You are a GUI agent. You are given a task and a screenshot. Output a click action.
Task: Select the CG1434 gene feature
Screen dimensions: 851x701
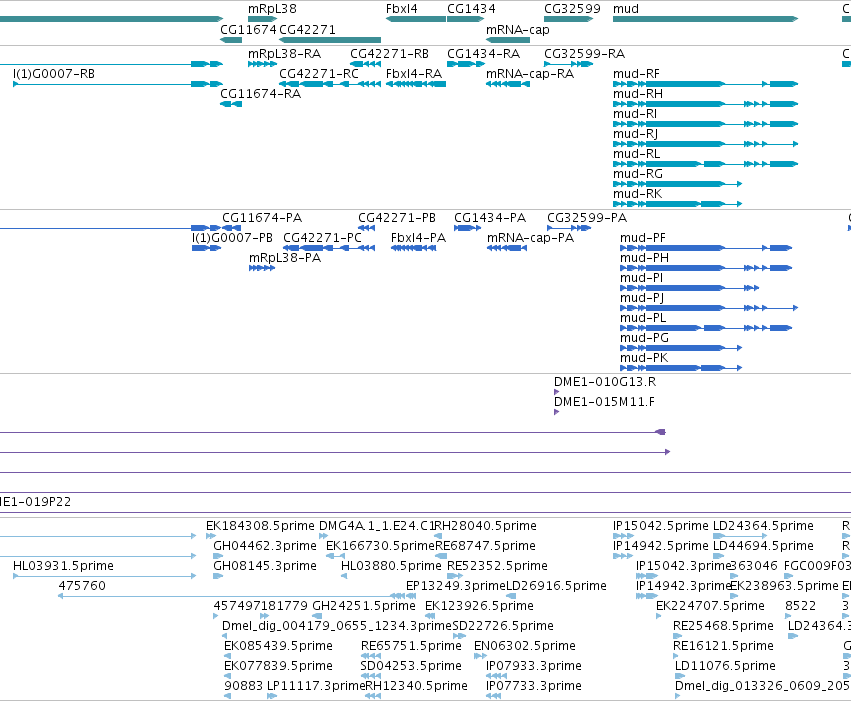[465, 19]
